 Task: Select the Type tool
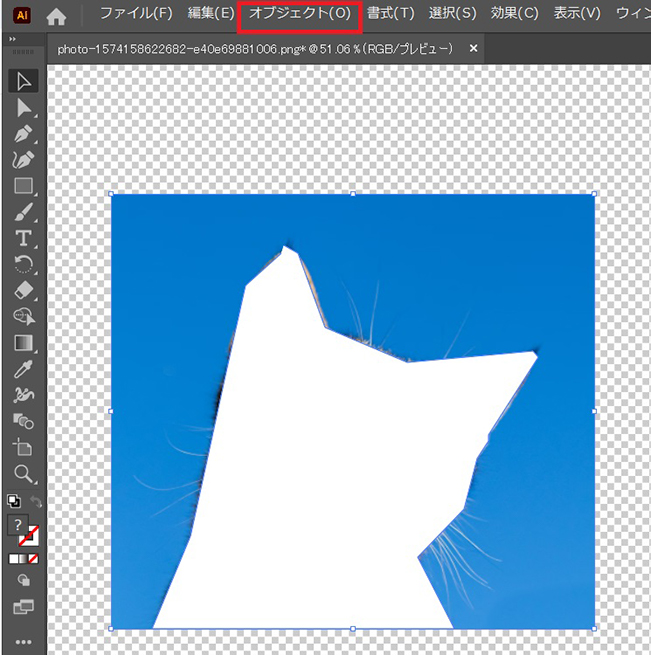point(24,238)
